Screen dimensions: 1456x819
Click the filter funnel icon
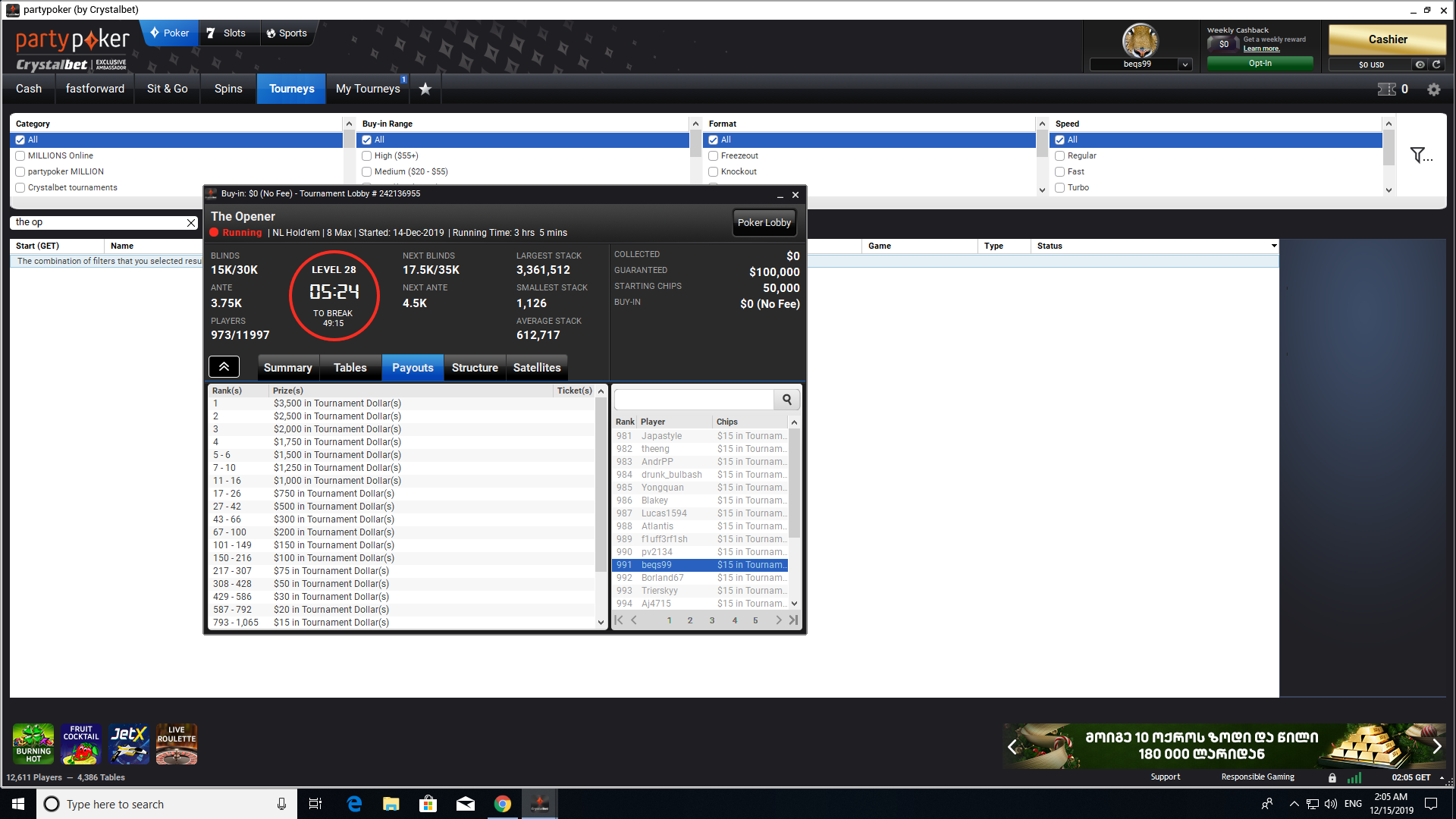click(1419, 155)
